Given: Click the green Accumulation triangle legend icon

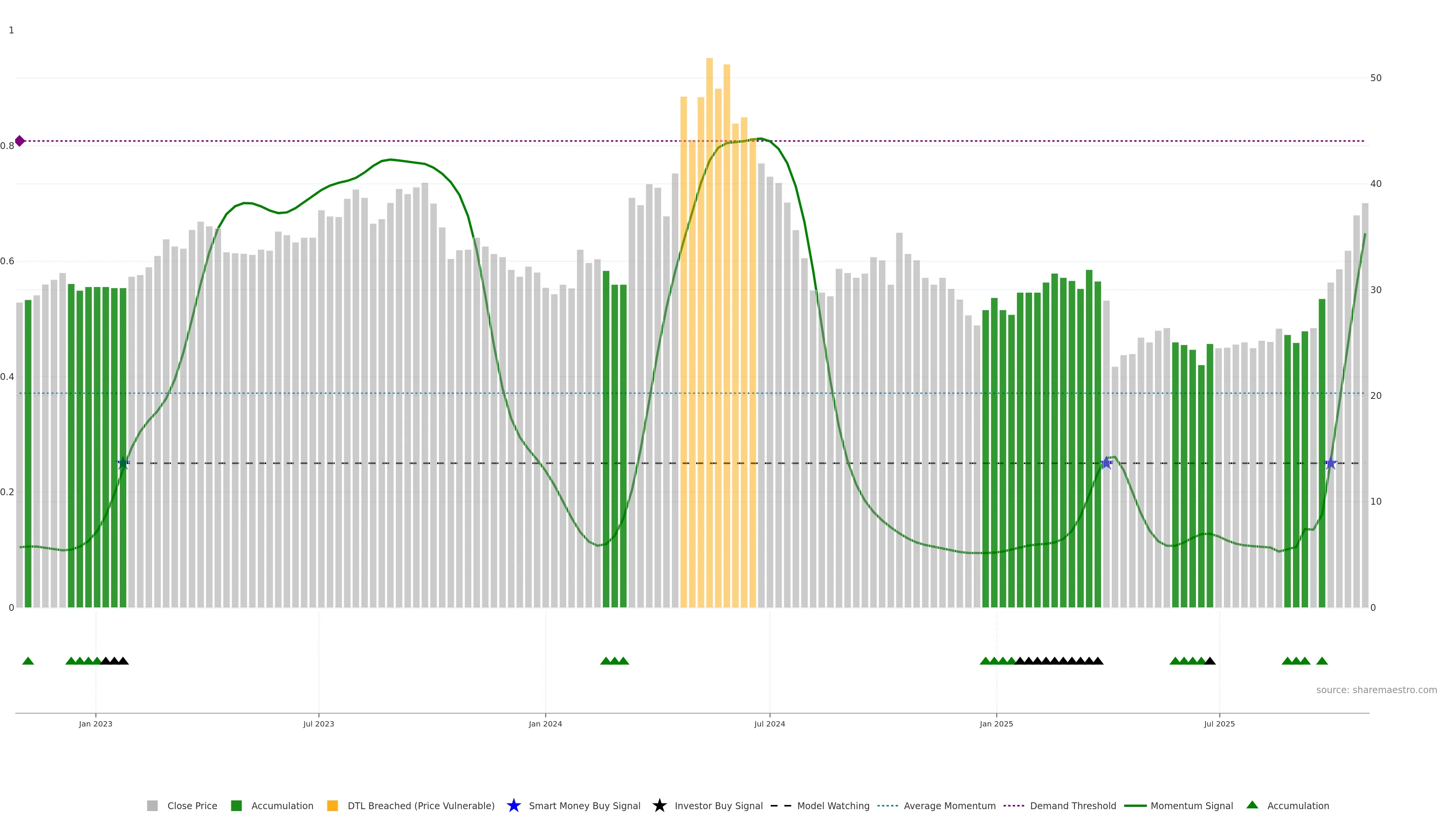Looking at the screenshot, I should [x=1252, y=805].
